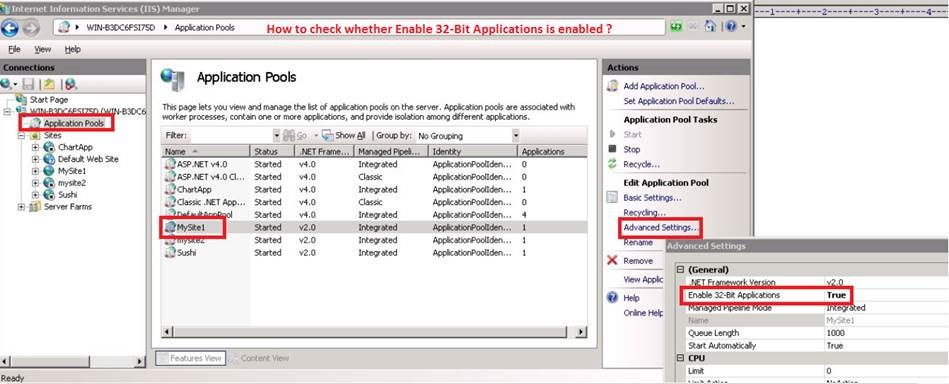This screenshot has height=384, width=949.
Task: Click the Recycle action
Action: [x=642, y=164]
